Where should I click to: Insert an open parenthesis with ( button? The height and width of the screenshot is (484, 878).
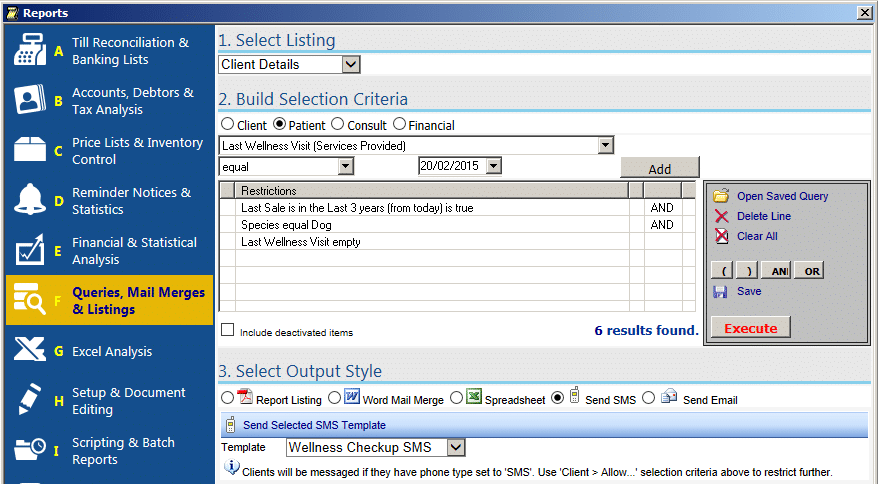723,271
